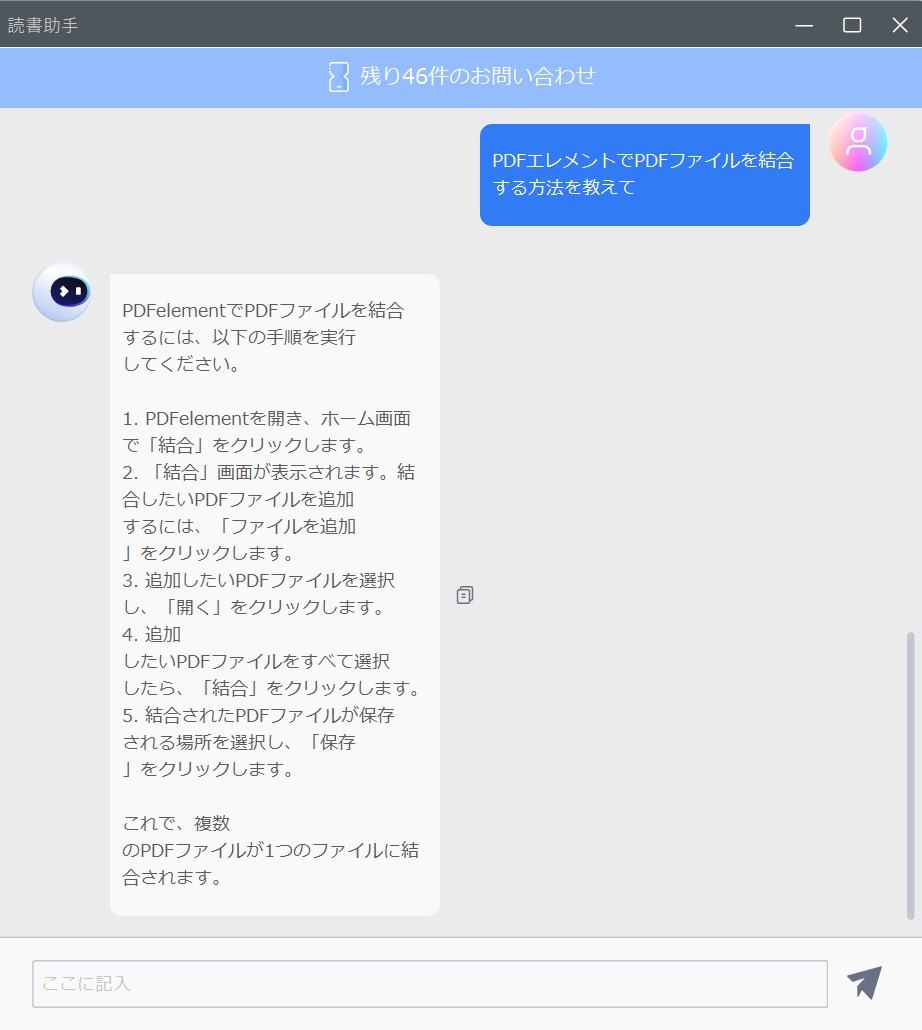Click the hourglass icon in the banner
Screen dimensions: 922x1030
(339, 77)
